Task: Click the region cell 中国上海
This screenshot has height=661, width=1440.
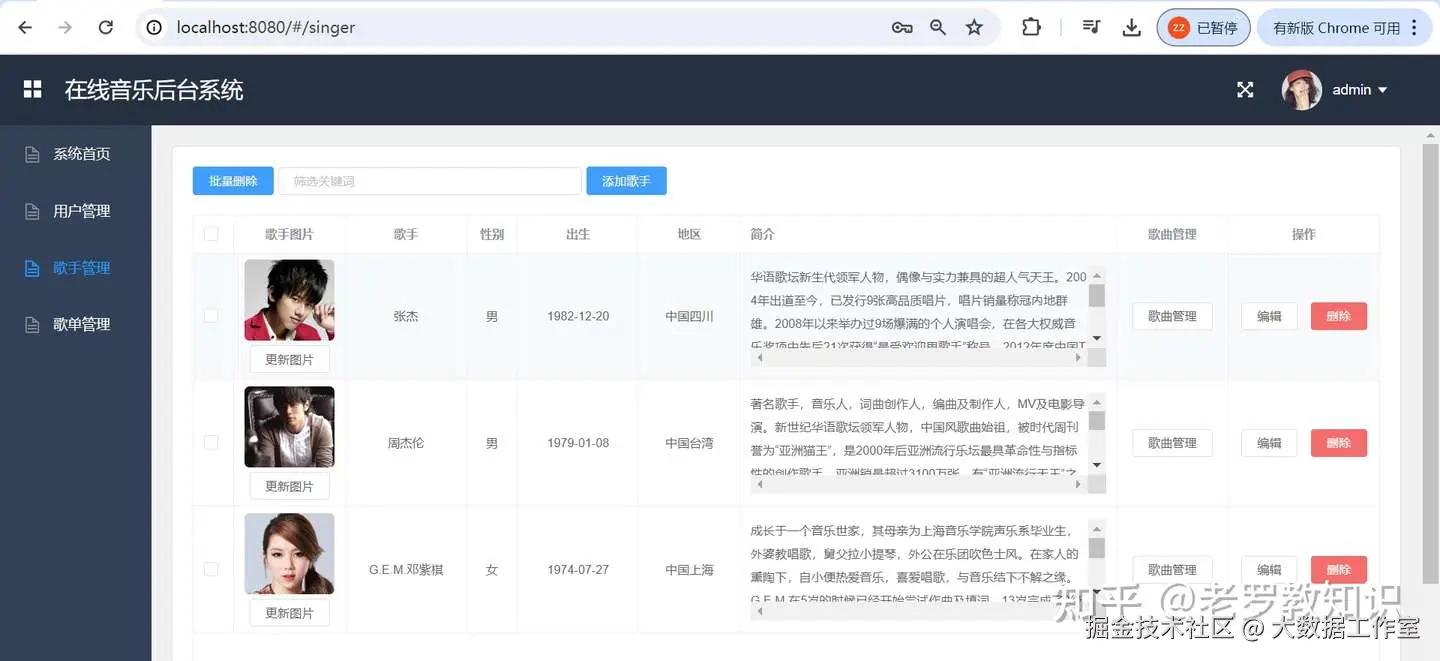Action: [689, 570]
